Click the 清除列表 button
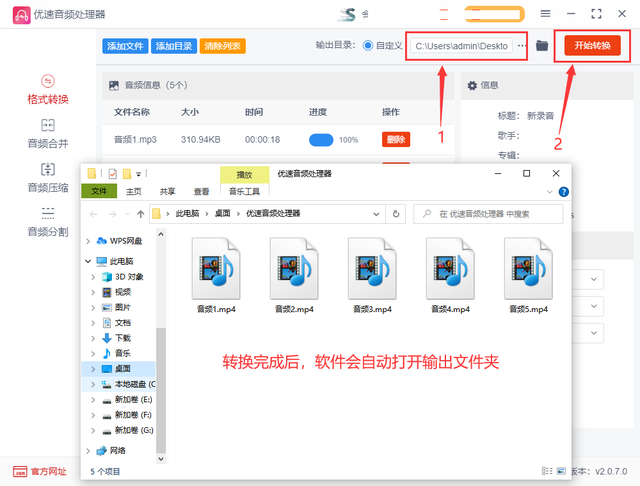Screen dimensions: 640x486 click(x=222, y=46)
